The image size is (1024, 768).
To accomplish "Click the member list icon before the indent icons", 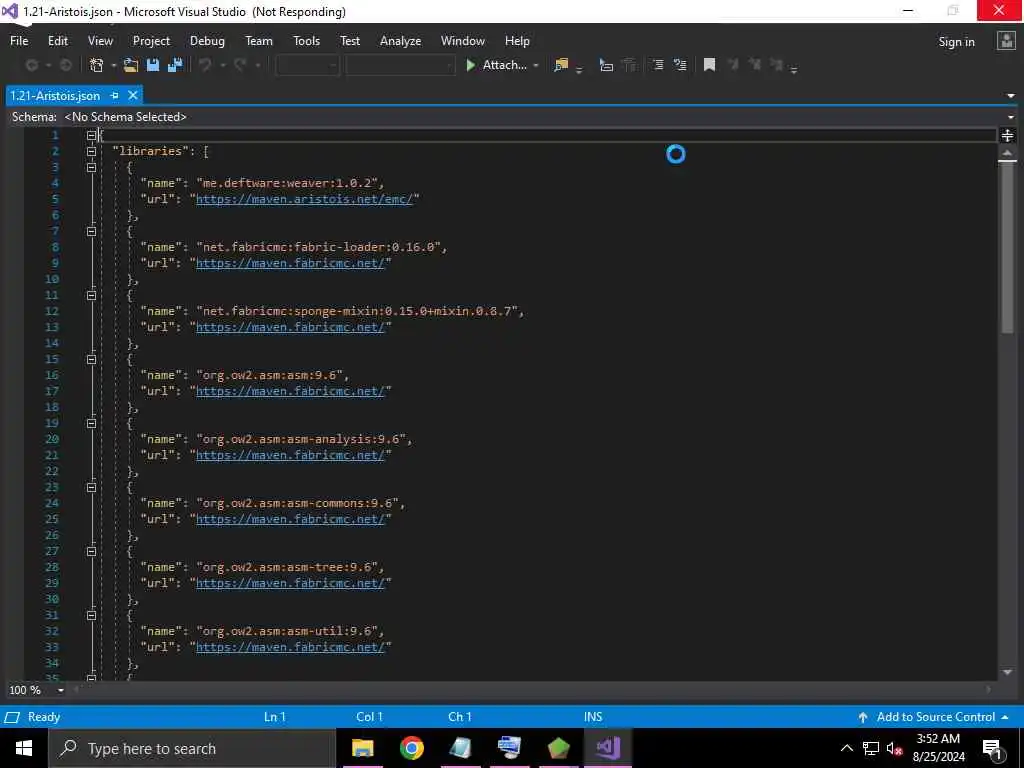I will click(x=606, y=65).
